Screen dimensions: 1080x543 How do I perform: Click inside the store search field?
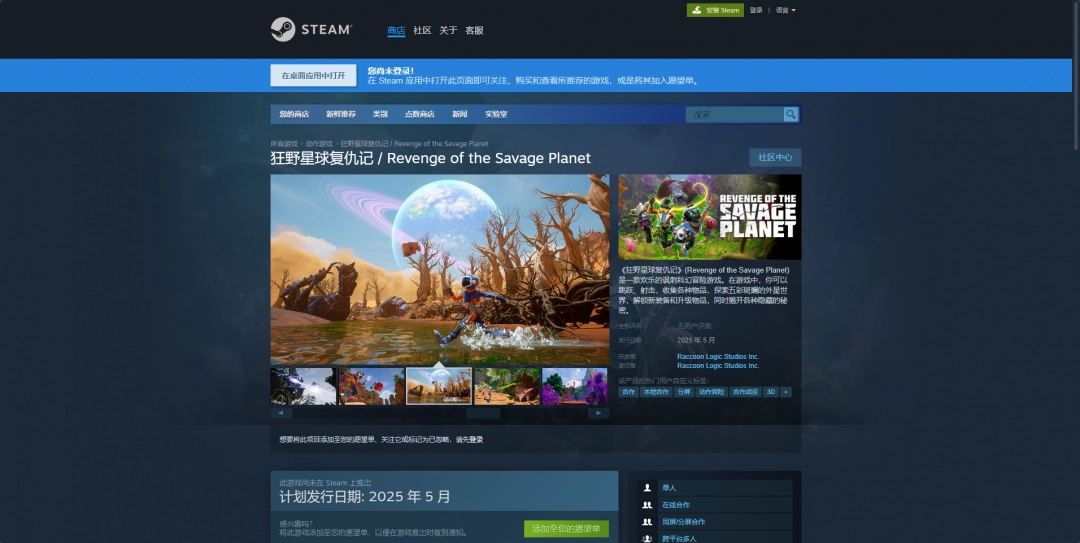pos(735,114)
